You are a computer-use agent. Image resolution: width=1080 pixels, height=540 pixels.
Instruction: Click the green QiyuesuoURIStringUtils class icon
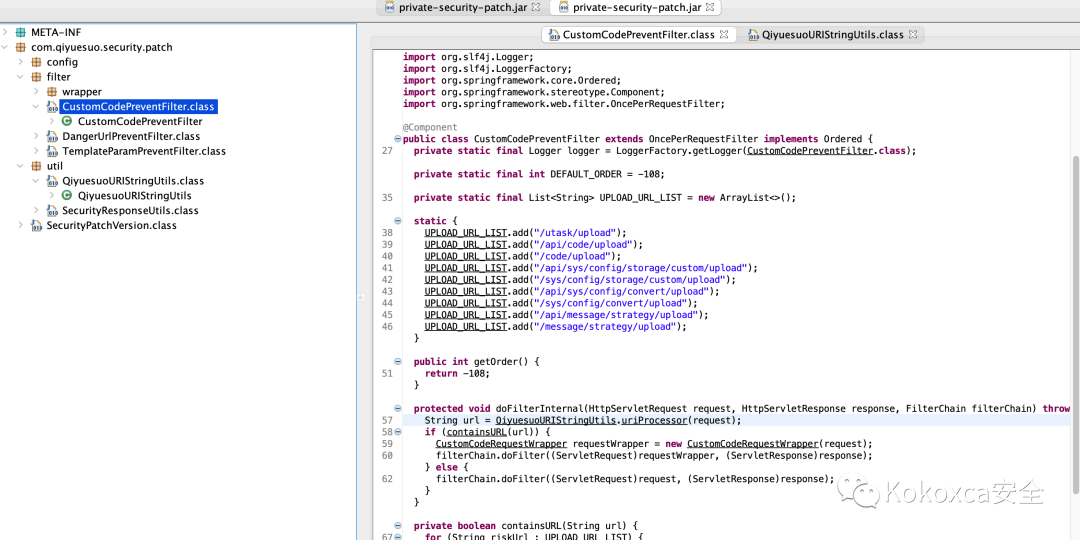point(67,196)
